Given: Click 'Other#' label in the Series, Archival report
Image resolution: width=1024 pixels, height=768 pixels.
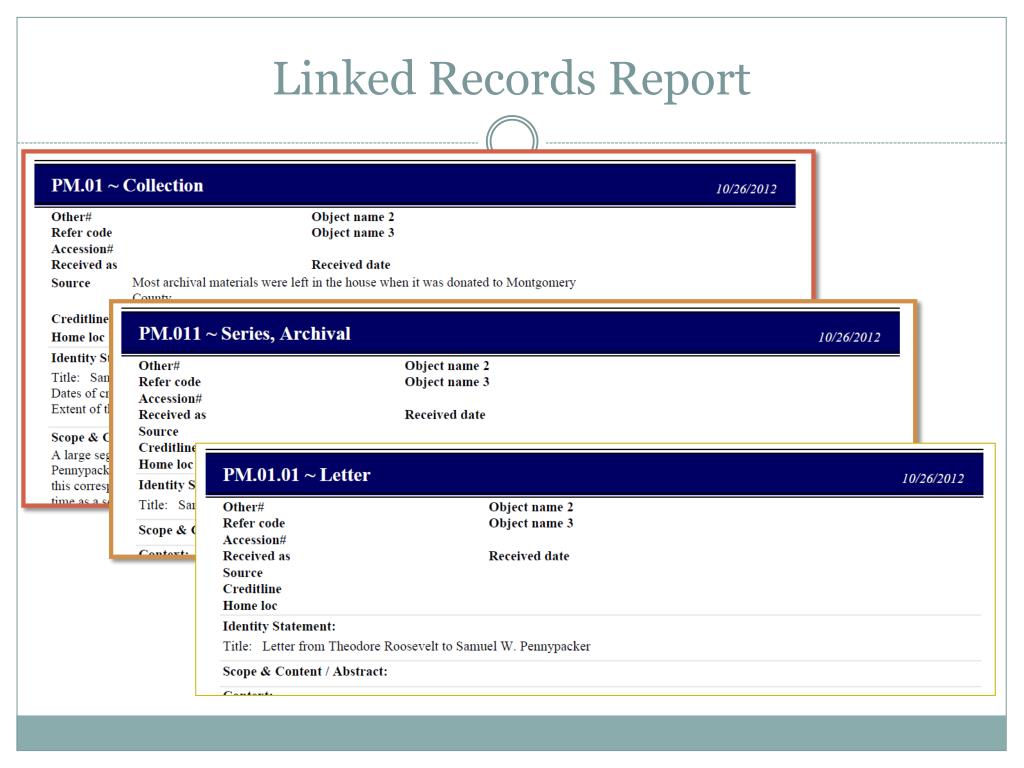Looking at the screenshot, I should pyautogui.click(x=159, y=366).
